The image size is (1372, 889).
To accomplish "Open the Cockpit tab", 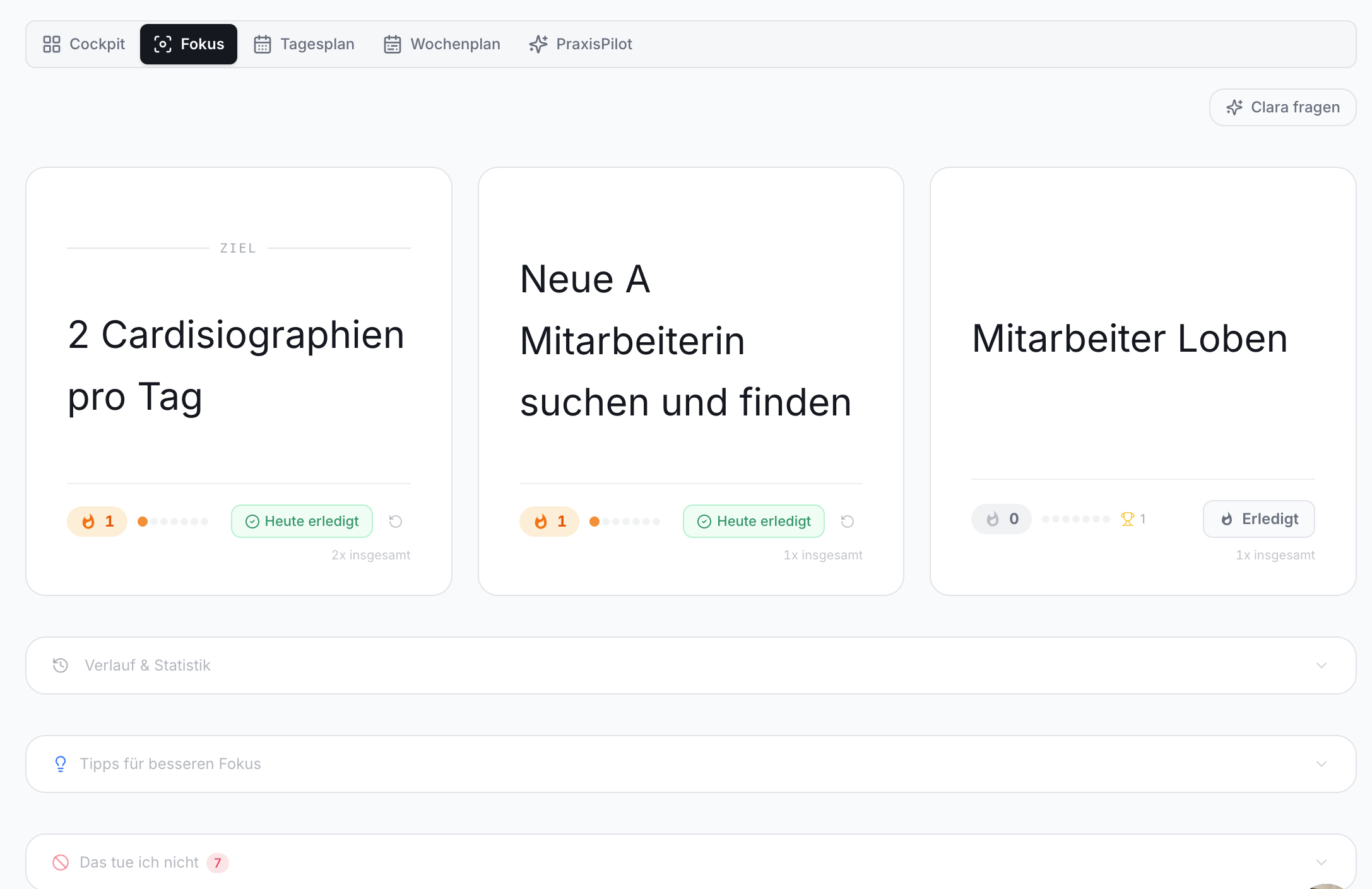I will [x=84, y=44].
